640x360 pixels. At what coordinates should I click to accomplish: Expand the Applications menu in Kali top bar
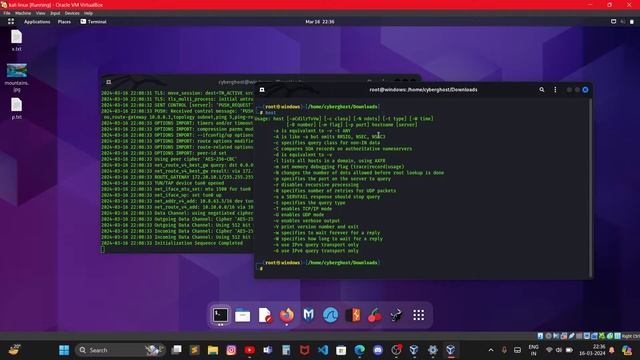coord(37,22)
